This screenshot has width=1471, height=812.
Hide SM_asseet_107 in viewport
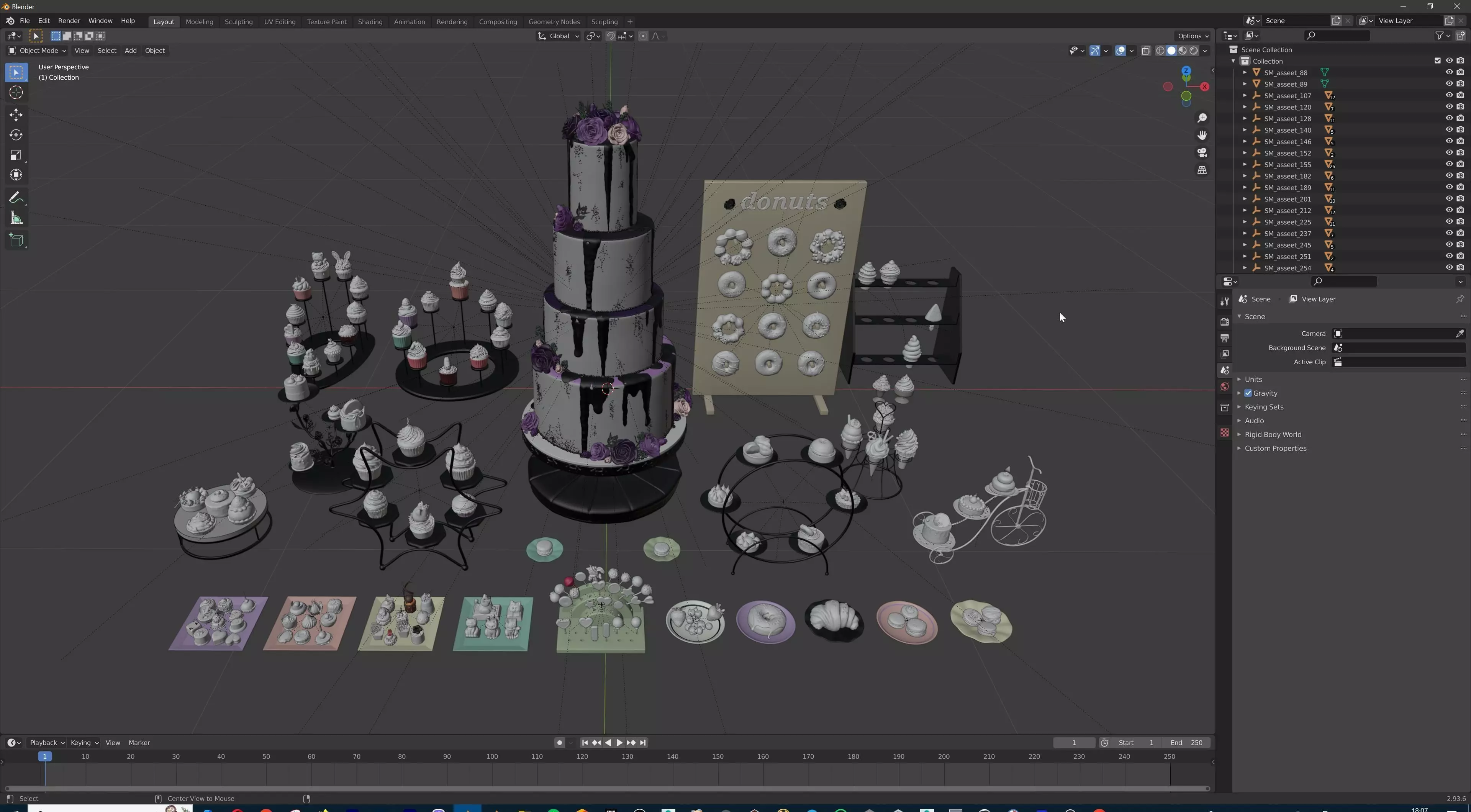(x=1449, y=95)
